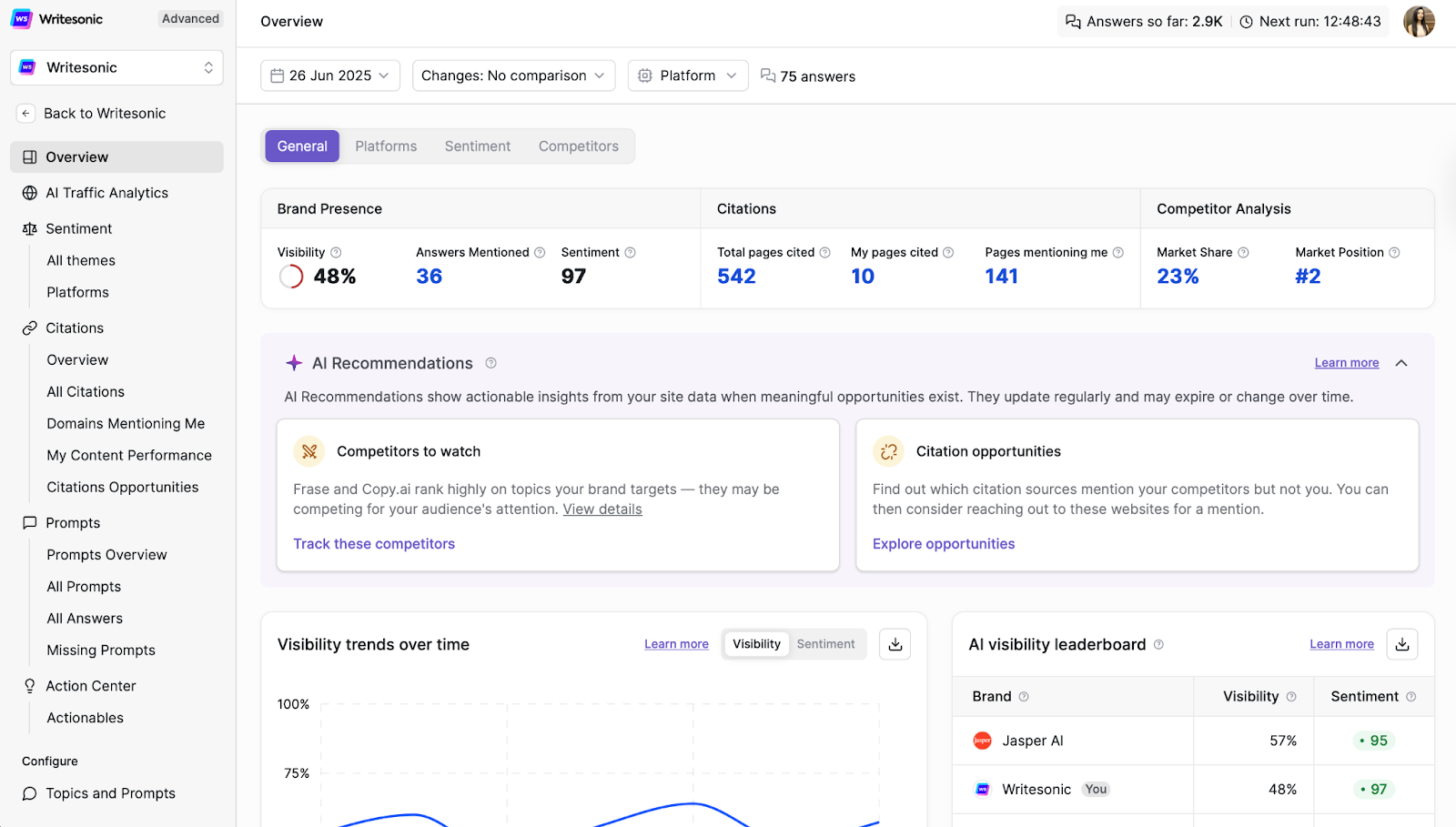Open the Platform filter dropdown
Screen dimensions: 1456x827
(x=688, y=76)
